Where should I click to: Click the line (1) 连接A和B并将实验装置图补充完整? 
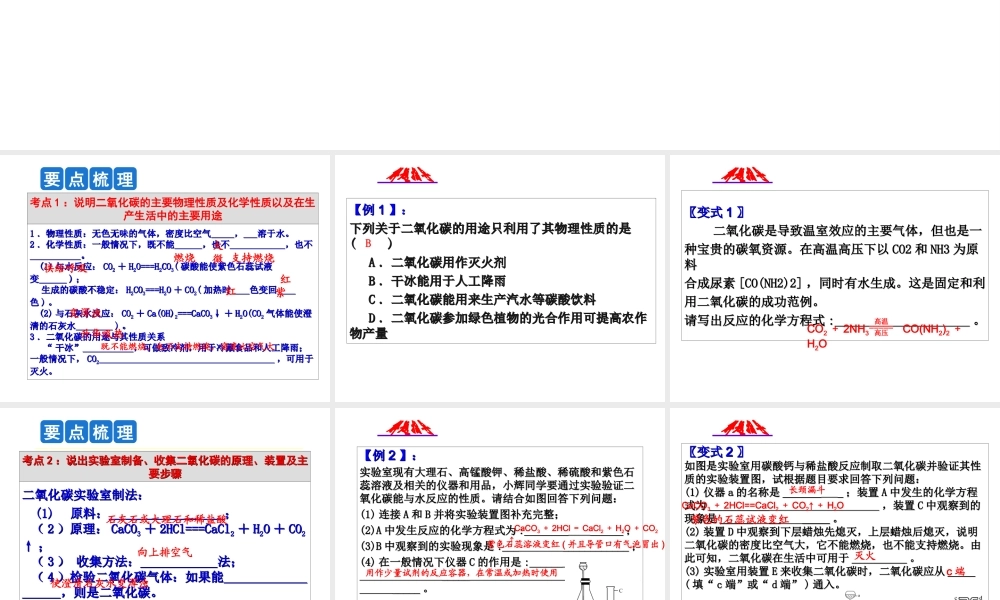click(x=459, y=514)
